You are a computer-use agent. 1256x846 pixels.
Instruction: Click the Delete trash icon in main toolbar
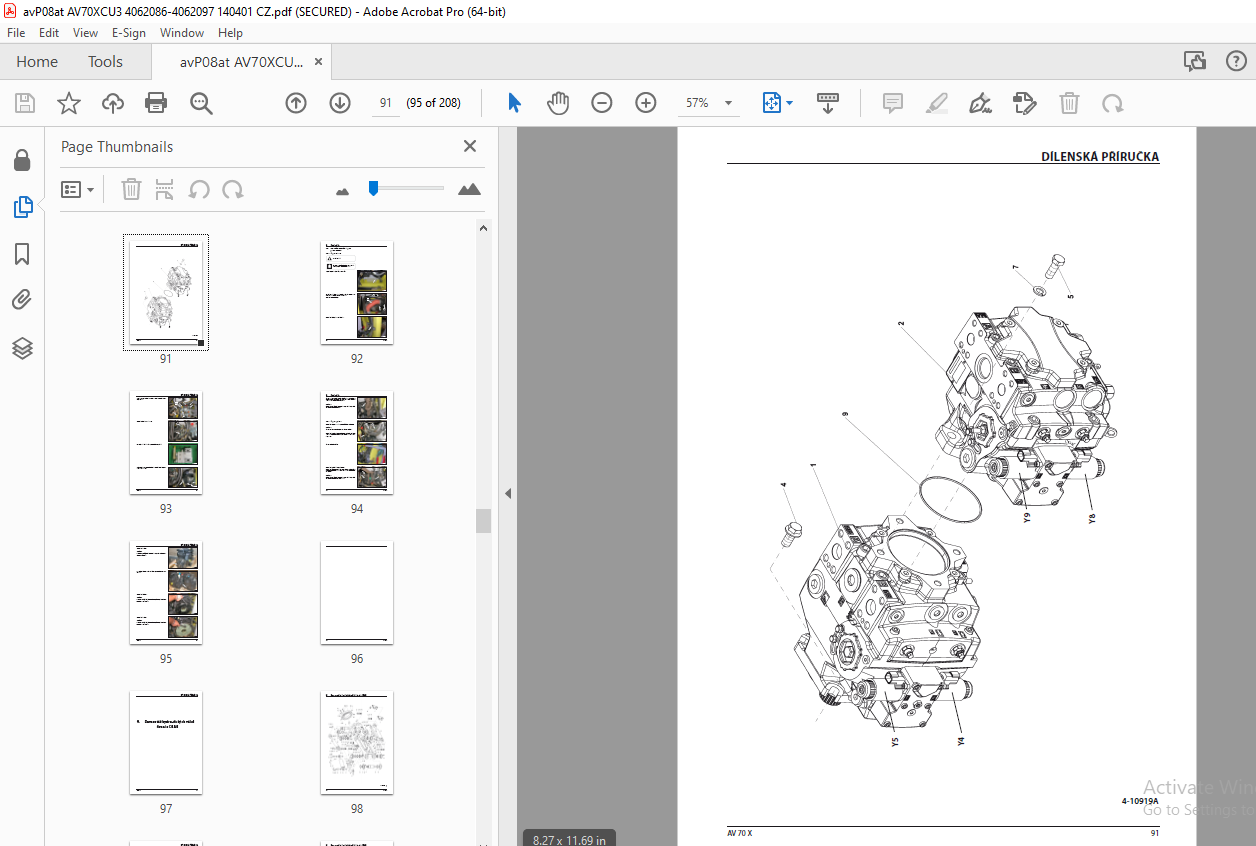[x=1069, y=103]
